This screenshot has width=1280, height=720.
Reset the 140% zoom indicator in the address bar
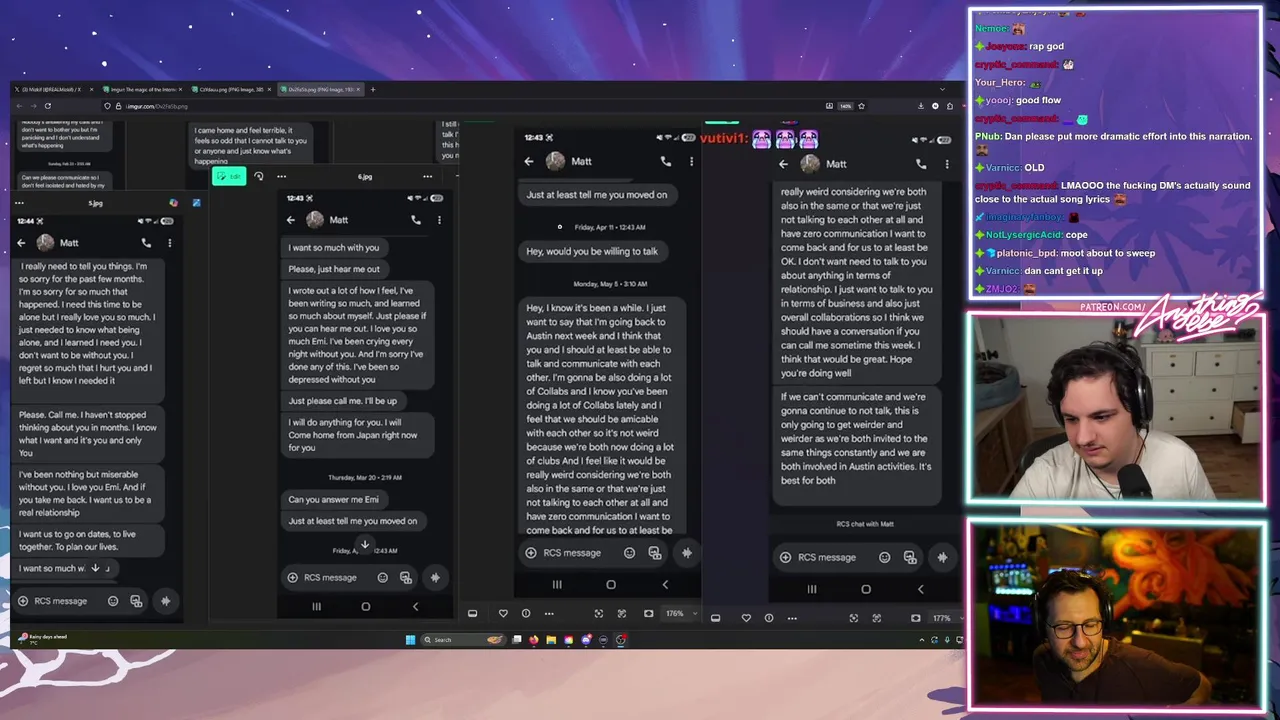(x=845, y=106)
